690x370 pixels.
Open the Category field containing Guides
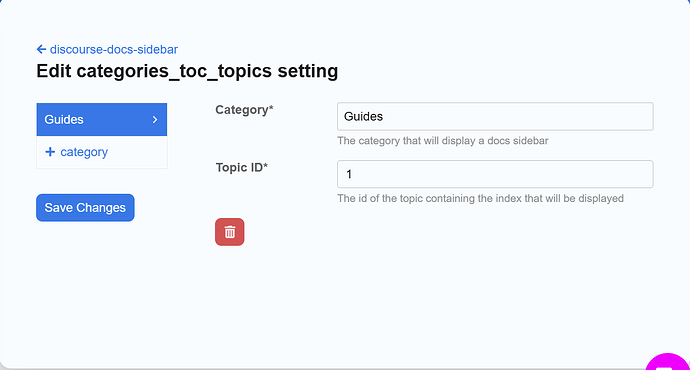[495, 117]
